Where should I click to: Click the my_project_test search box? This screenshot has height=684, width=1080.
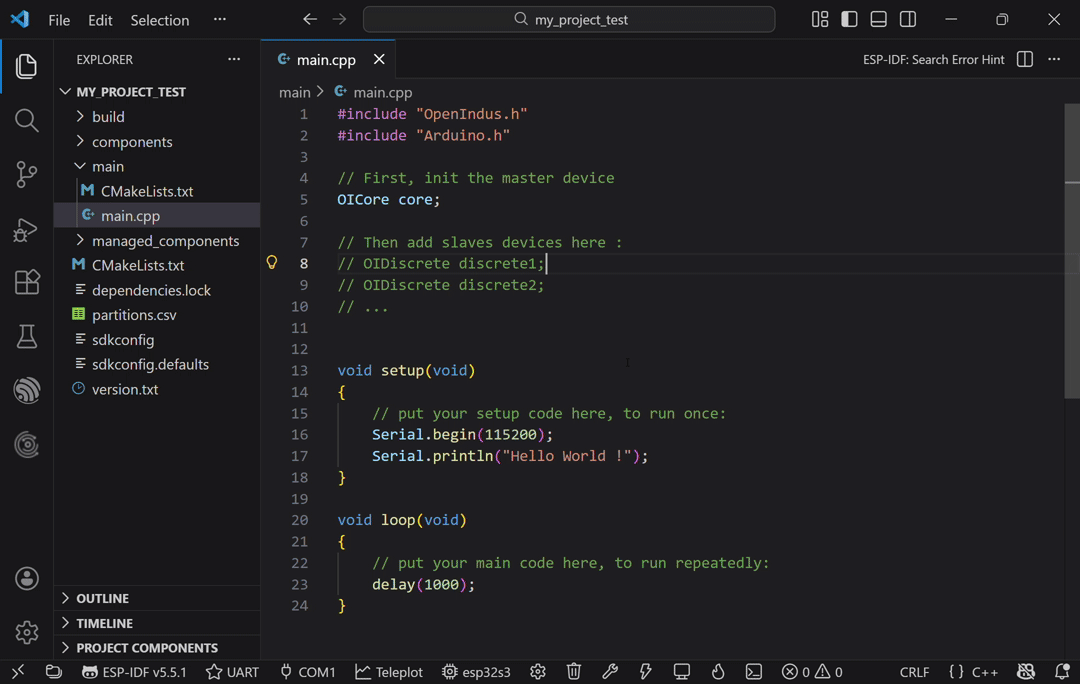(x=569, y=20)
